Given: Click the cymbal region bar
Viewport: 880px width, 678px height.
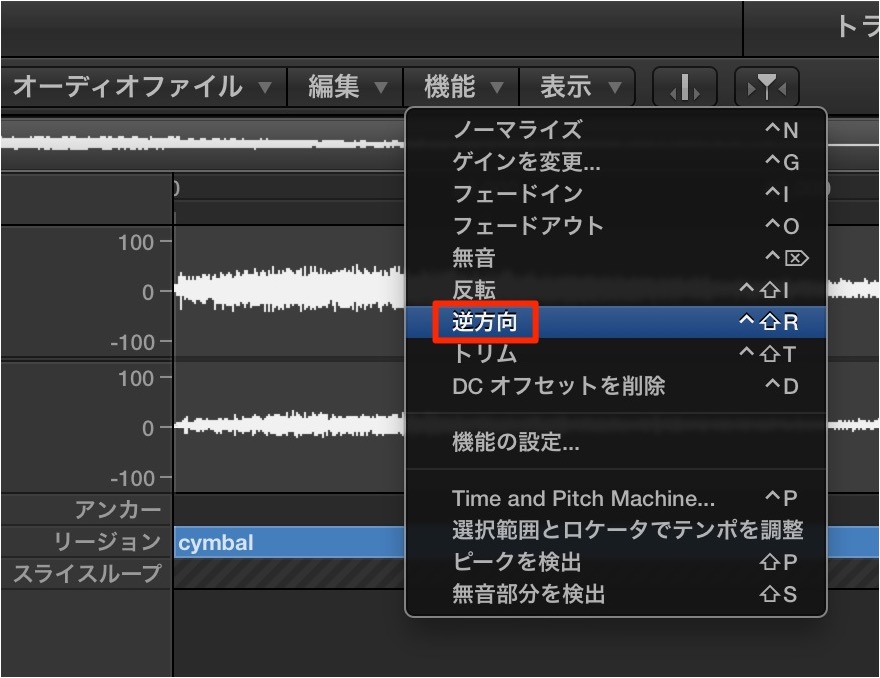Looking at the screenshot, I should coord(289,543).
